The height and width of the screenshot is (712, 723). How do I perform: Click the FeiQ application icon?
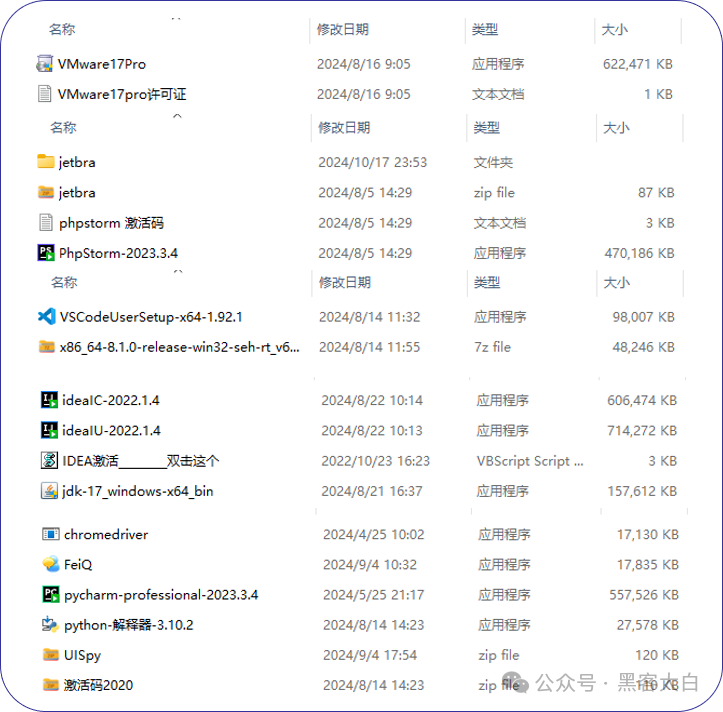click(51, 564)
